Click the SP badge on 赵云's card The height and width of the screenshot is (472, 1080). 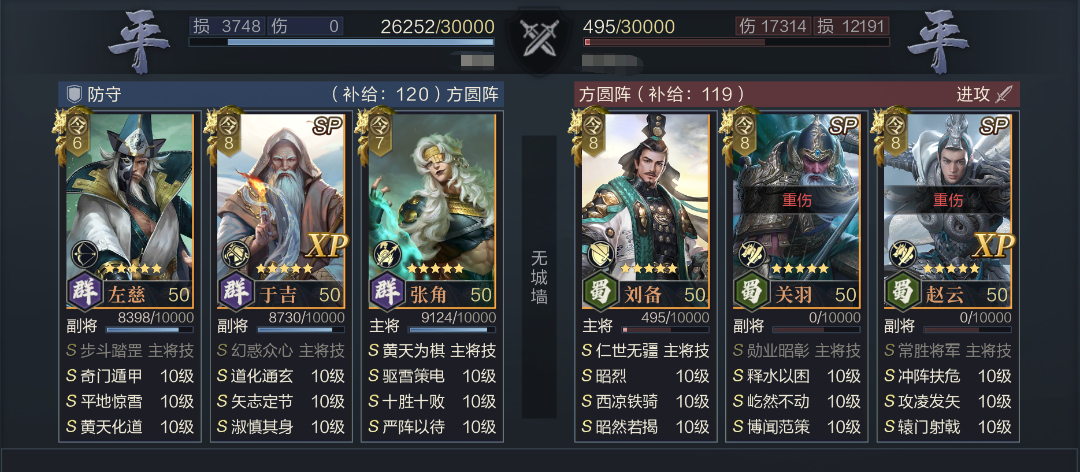(994, 125)
